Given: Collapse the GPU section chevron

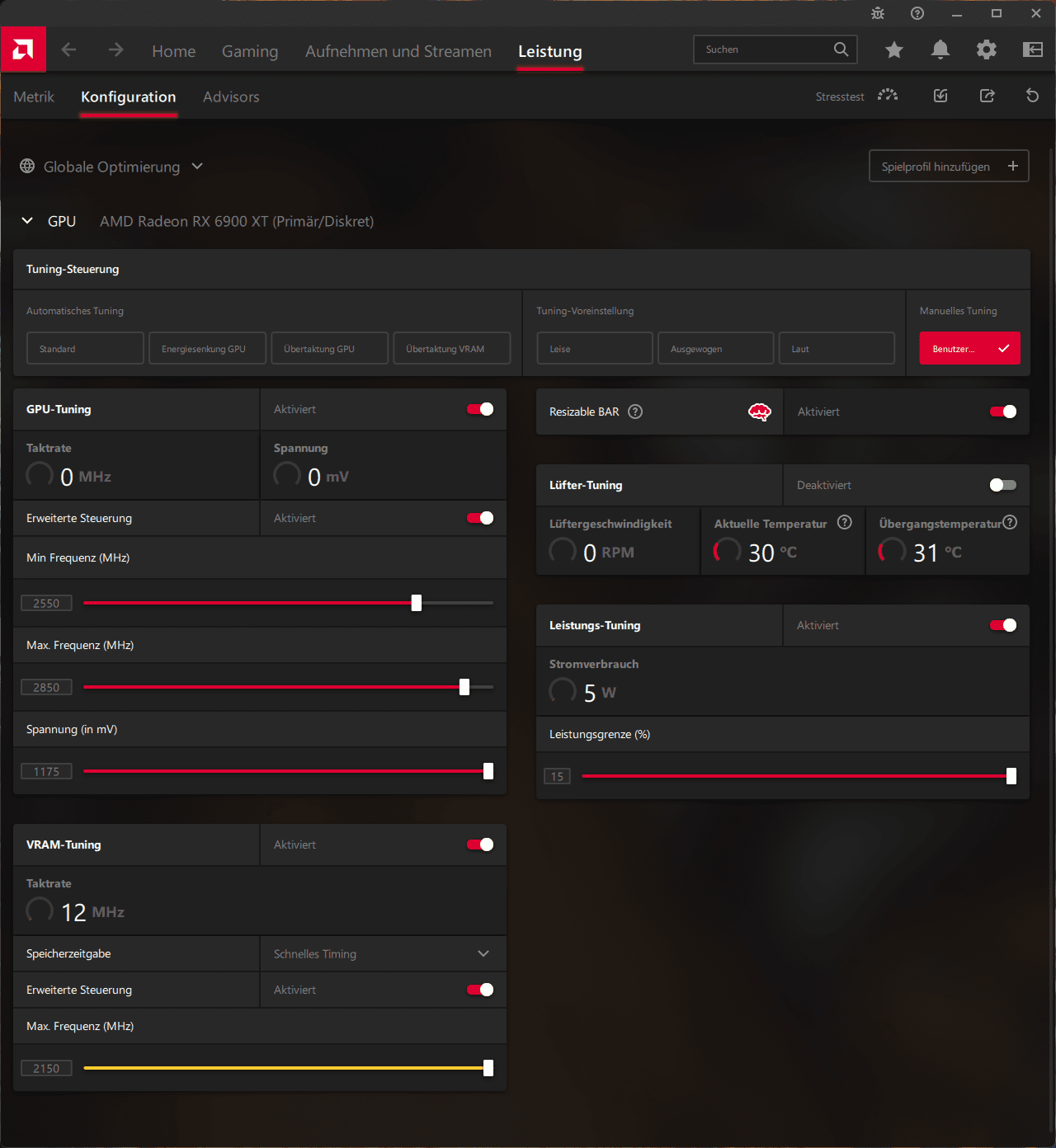Looking at the screenshot, I should 27,220.
